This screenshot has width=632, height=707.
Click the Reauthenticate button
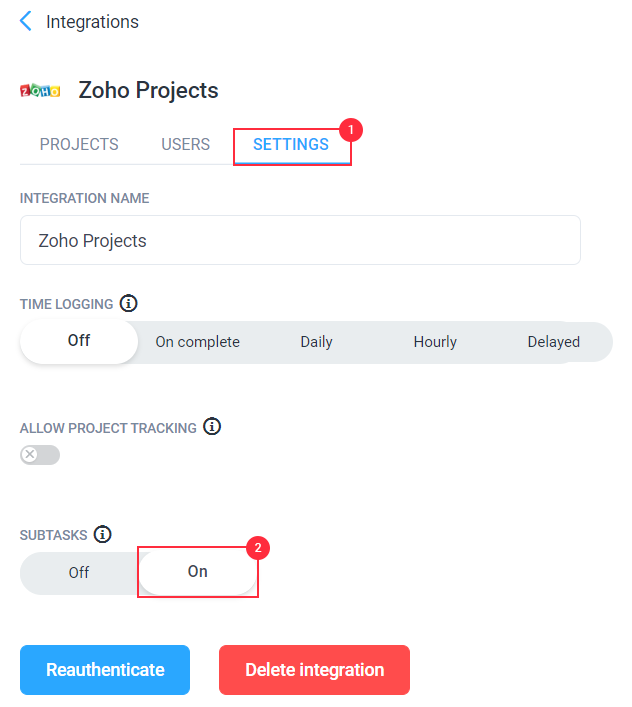point(105,670)
